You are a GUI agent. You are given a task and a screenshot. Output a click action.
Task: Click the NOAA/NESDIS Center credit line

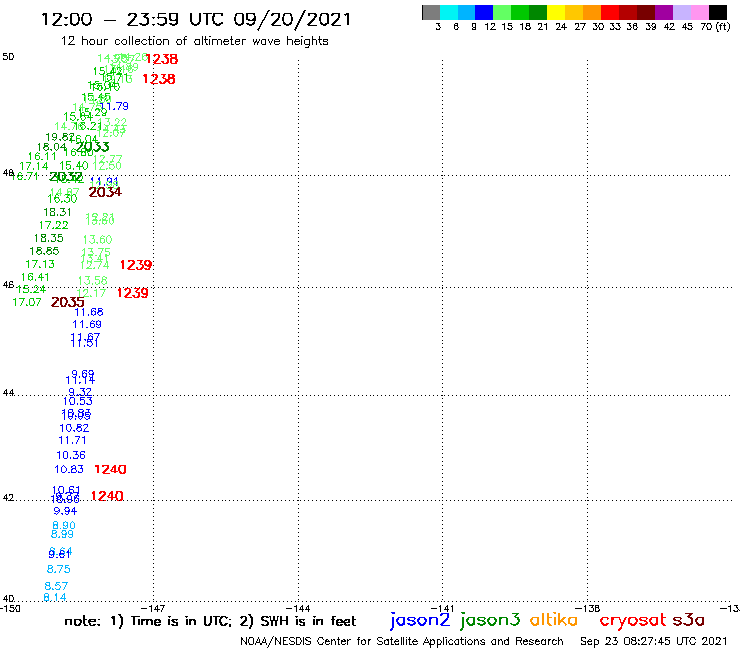[402, 641]
